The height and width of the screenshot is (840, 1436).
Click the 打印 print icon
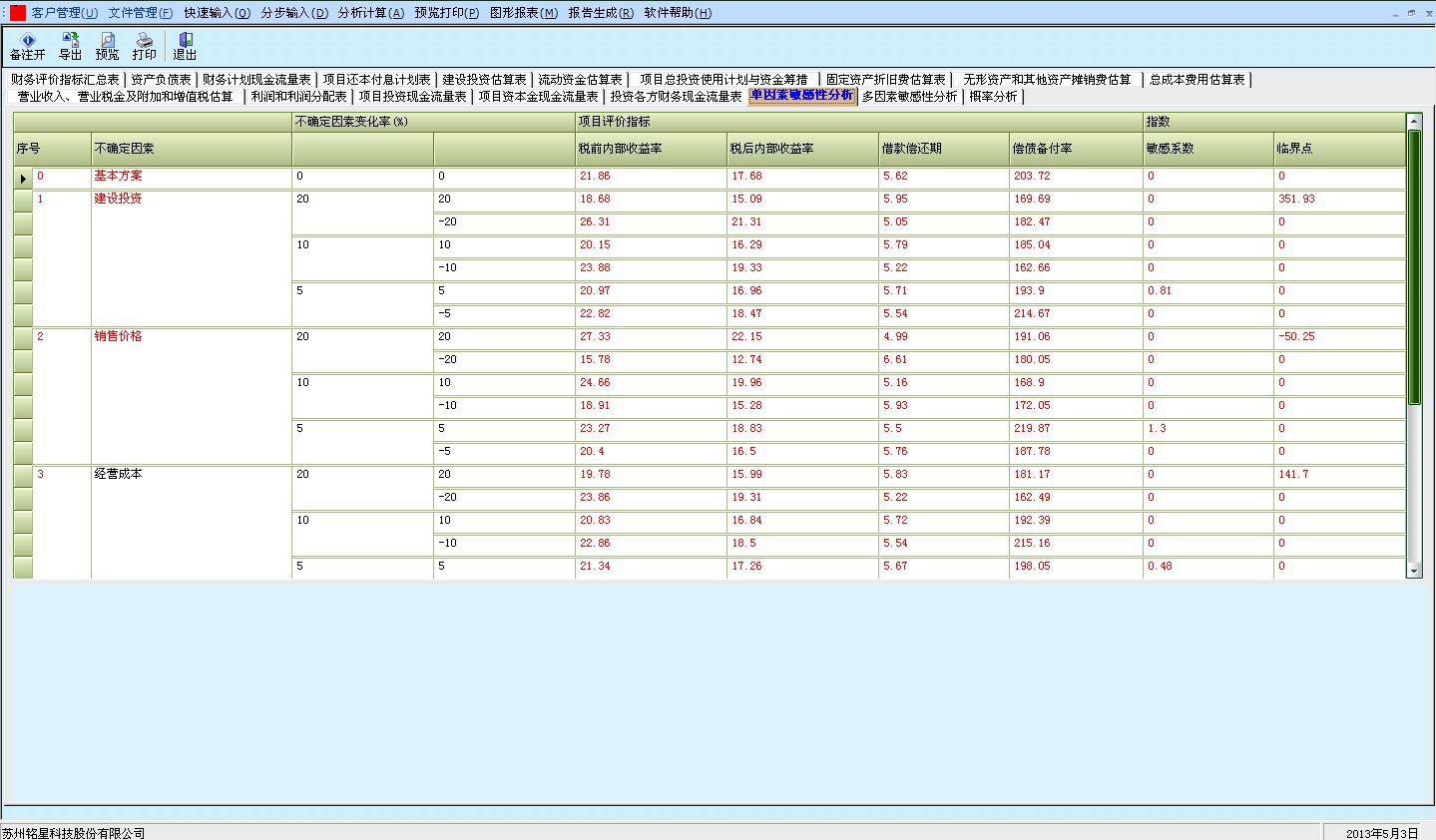145,47
